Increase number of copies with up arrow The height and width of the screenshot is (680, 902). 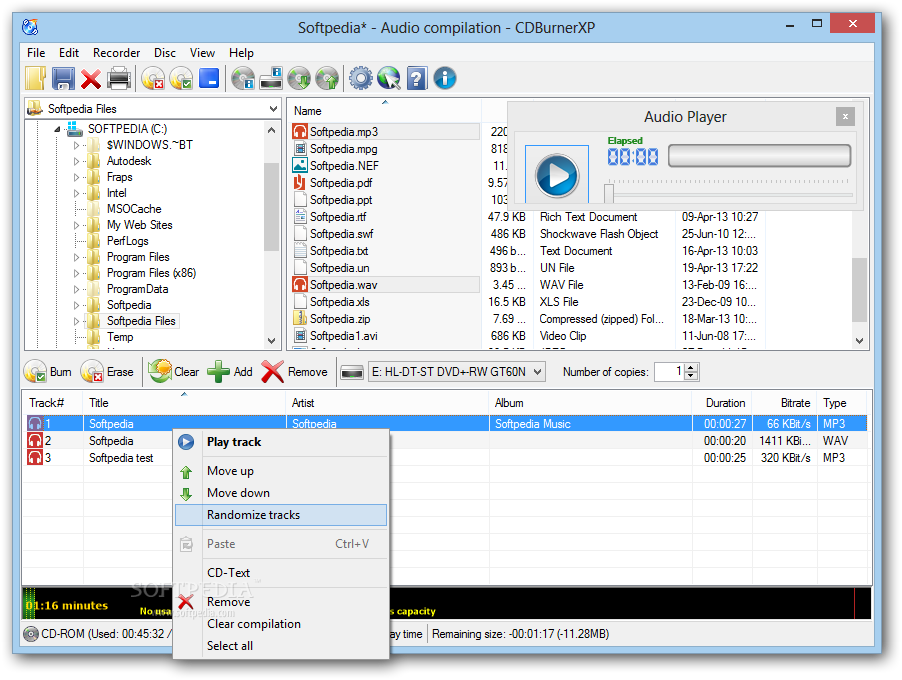[691, 368]
